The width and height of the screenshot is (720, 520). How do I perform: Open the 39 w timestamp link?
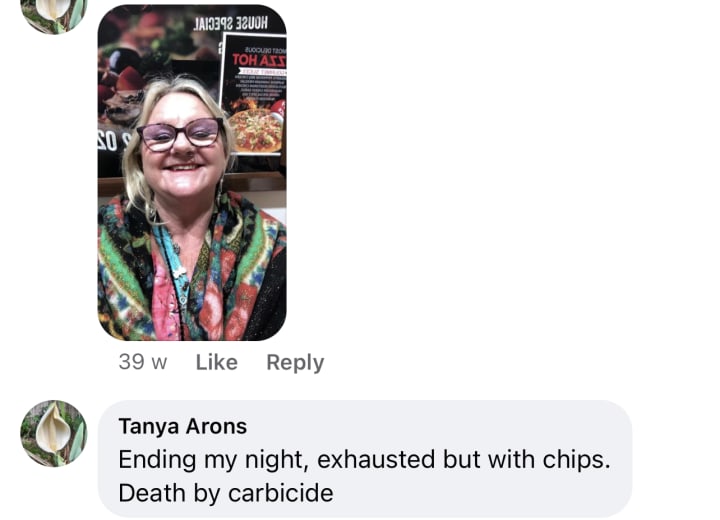[x=143, y=362]
